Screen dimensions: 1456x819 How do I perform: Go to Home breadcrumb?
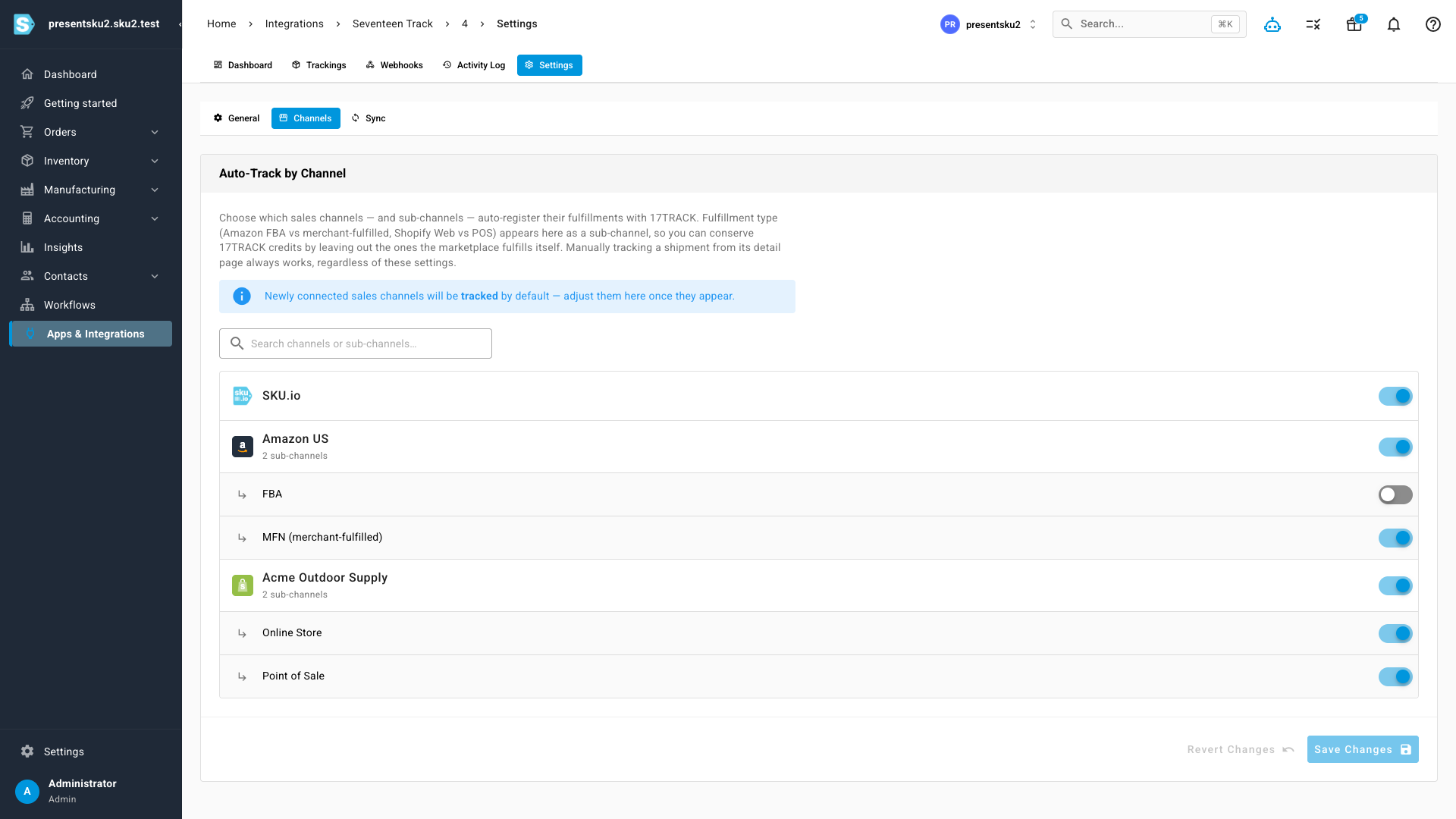tap(221, 24)
